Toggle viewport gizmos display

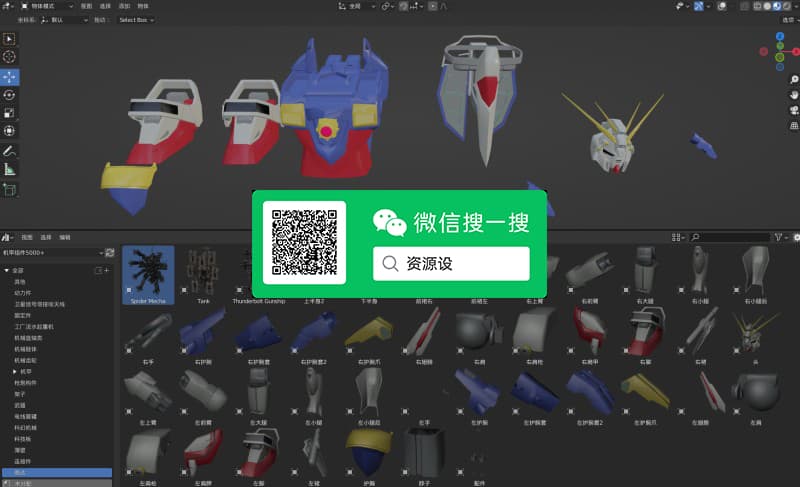698,6
